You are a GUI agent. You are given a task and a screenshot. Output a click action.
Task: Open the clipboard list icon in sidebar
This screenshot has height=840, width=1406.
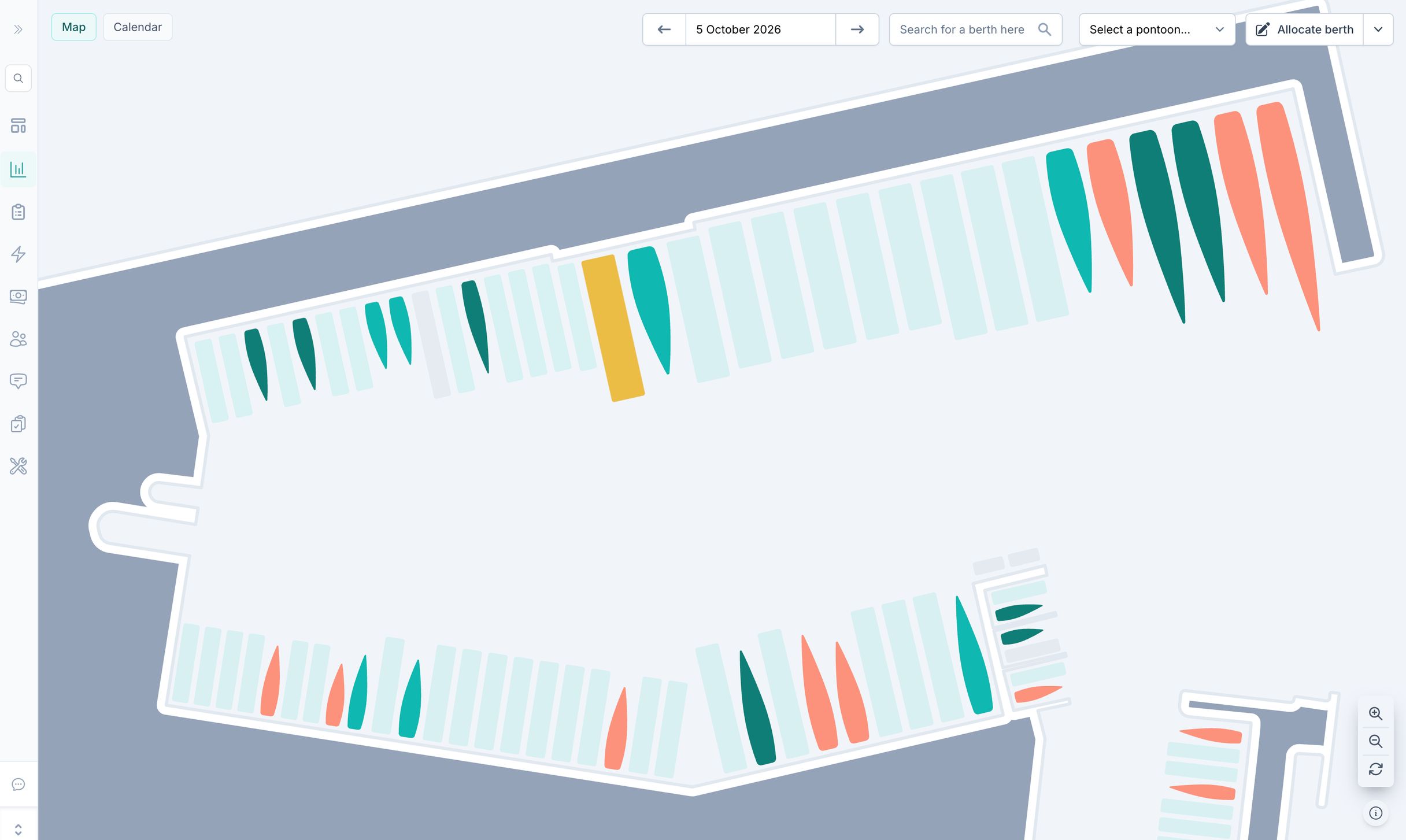18,212
